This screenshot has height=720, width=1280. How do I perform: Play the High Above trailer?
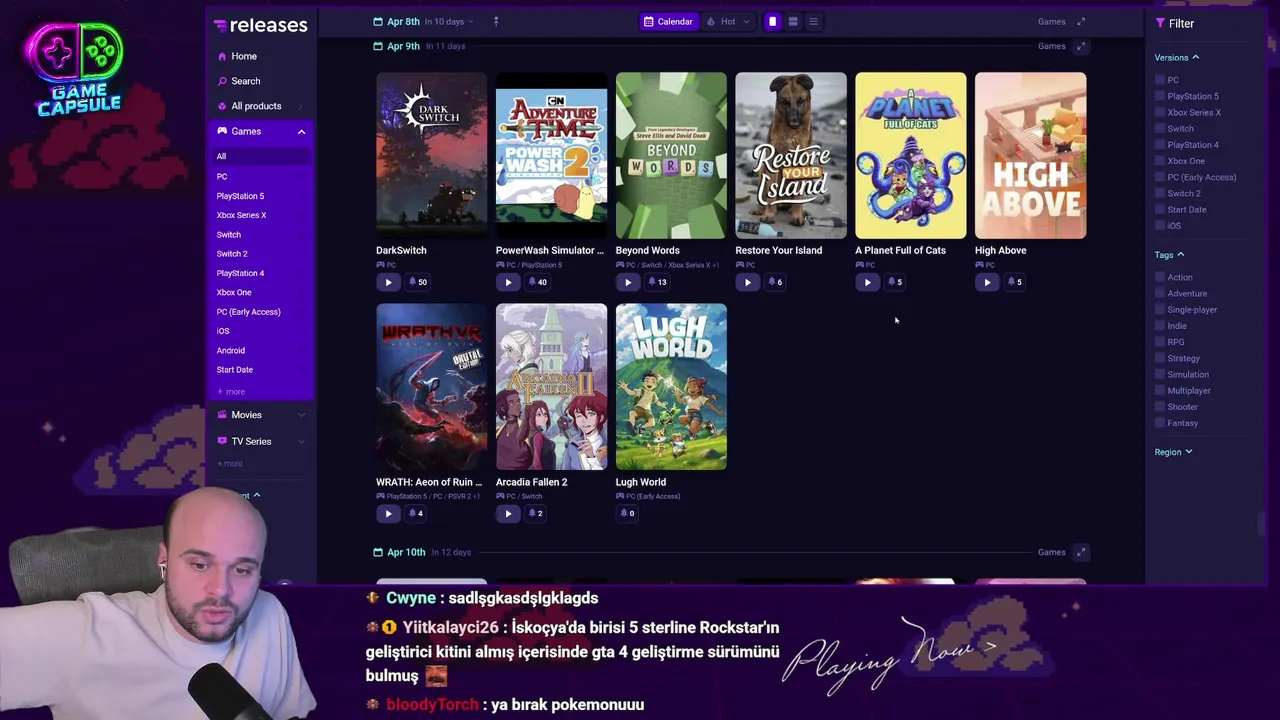[987, 282]
